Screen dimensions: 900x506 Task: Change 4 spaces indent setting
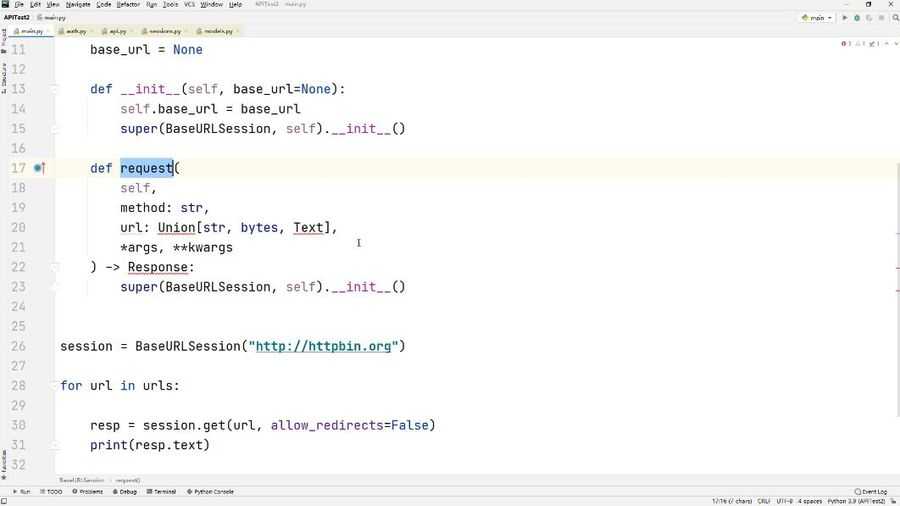click(810, 501)
